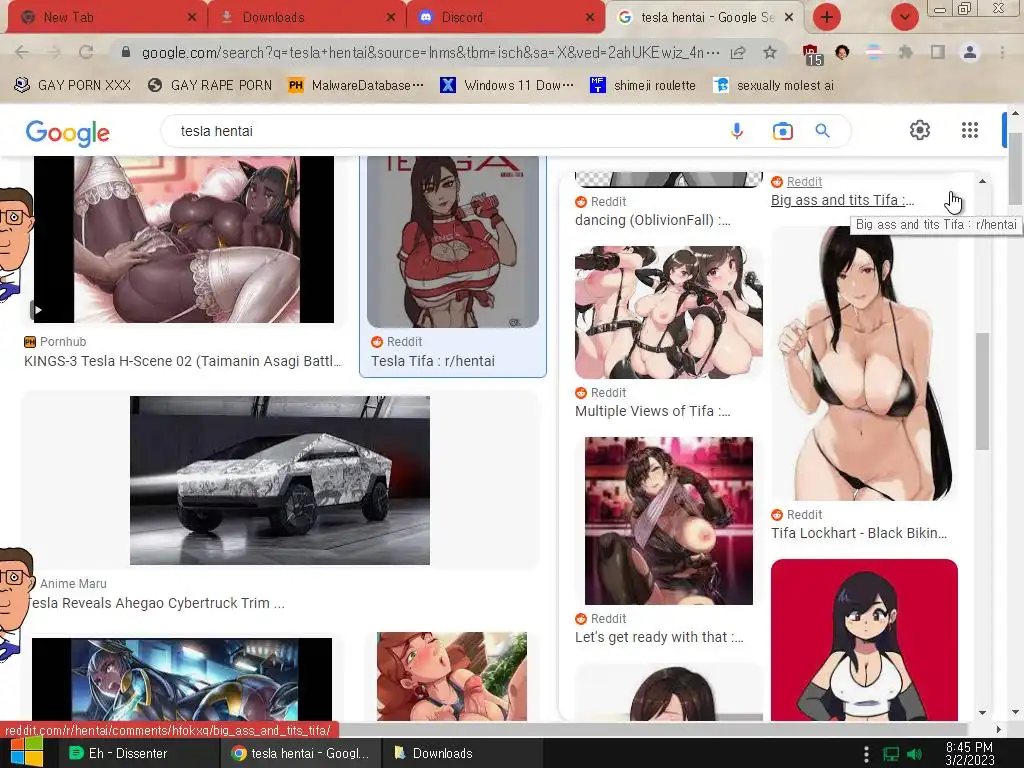
Task: Submit the search with the magnifier icon
Action: coord(823,131)
